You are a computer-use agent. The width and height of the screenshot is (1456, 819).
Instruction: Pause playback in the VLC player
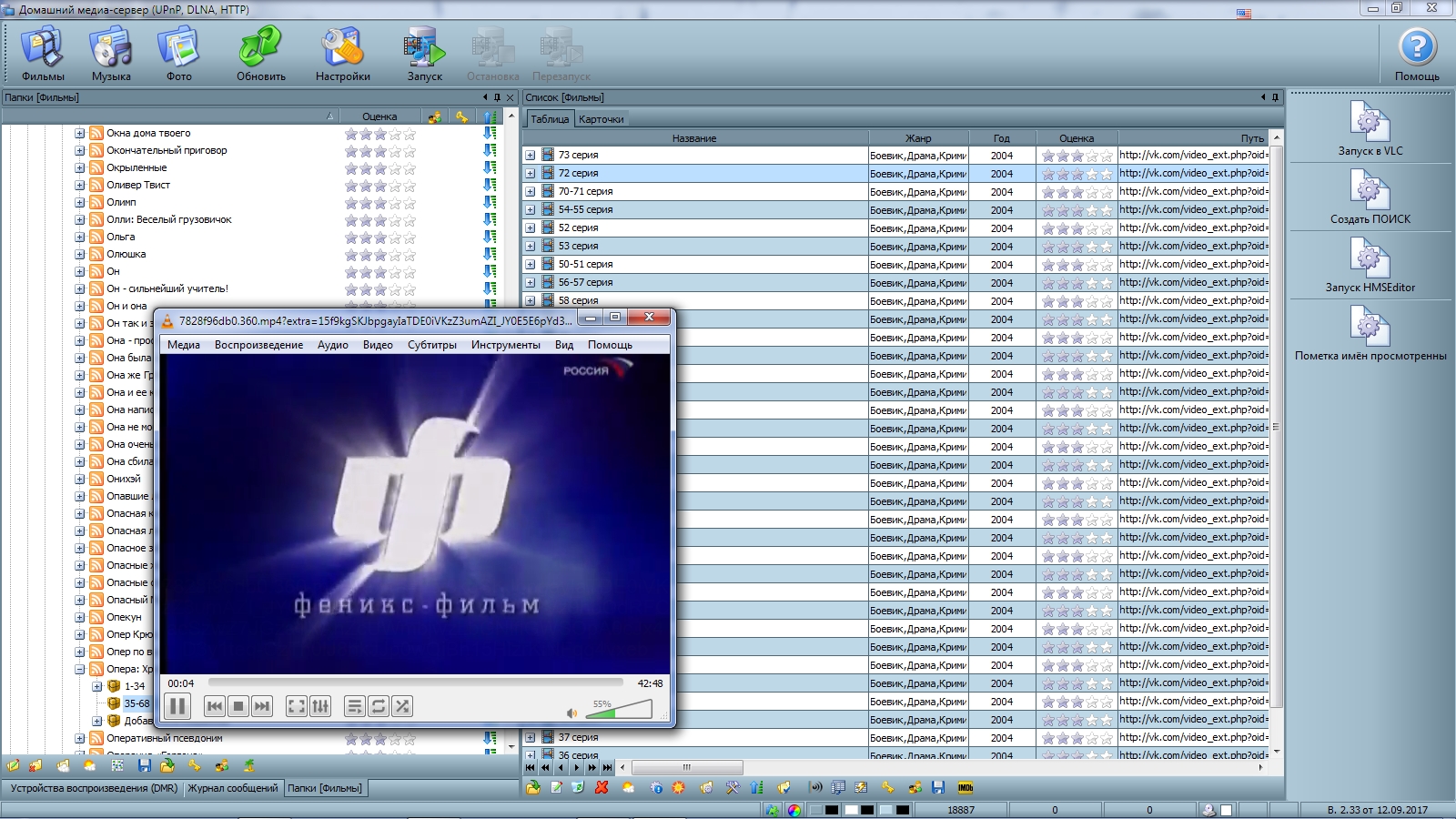point(177,706)
